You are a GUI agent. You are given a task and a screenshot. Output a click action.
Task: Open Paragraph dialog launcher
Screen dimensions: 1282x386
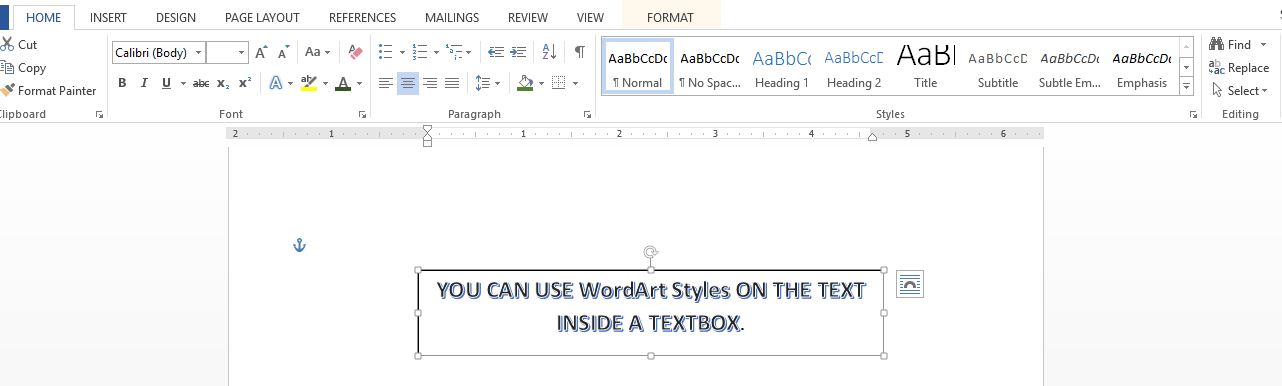click(587, 115)
